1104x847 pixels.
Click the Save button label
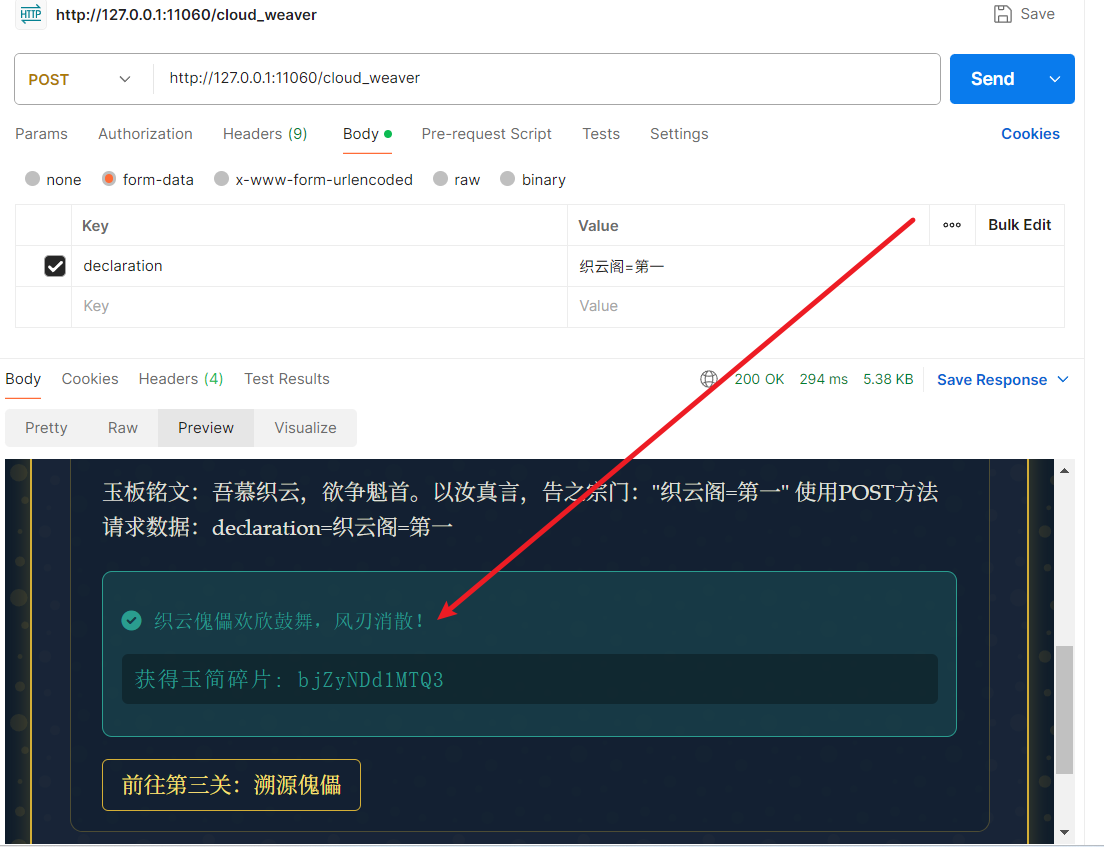(x=1037, y=14)
